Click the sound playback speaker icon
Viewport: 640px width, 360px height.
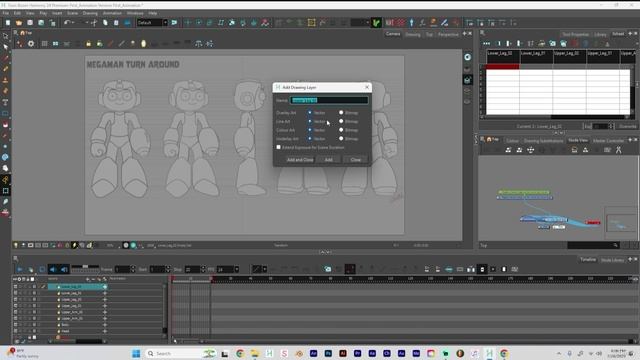[x=53, y=269]
